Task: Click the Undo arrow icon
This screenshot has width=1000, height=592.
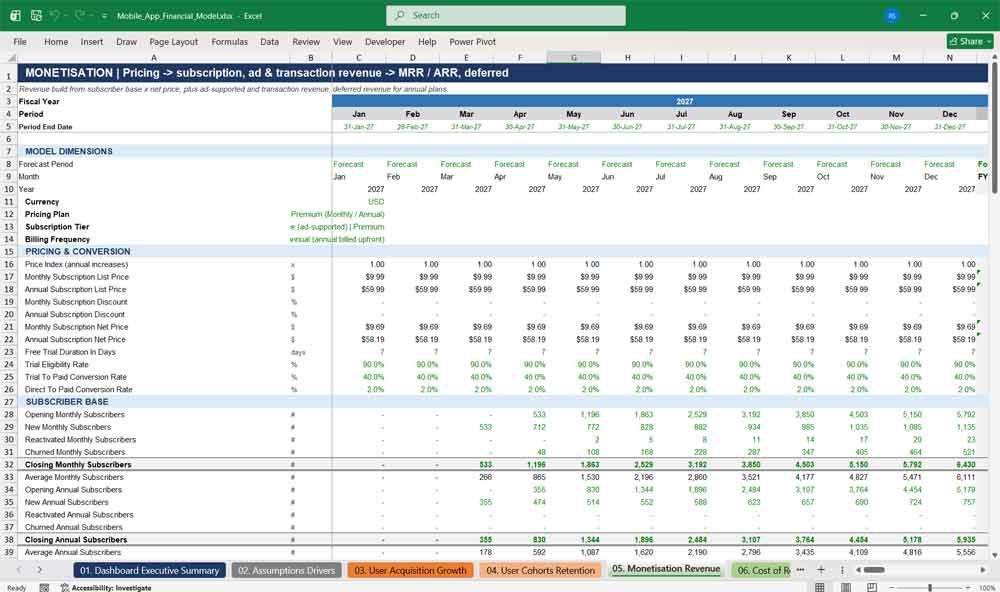Action: click(x=55, y=15)
